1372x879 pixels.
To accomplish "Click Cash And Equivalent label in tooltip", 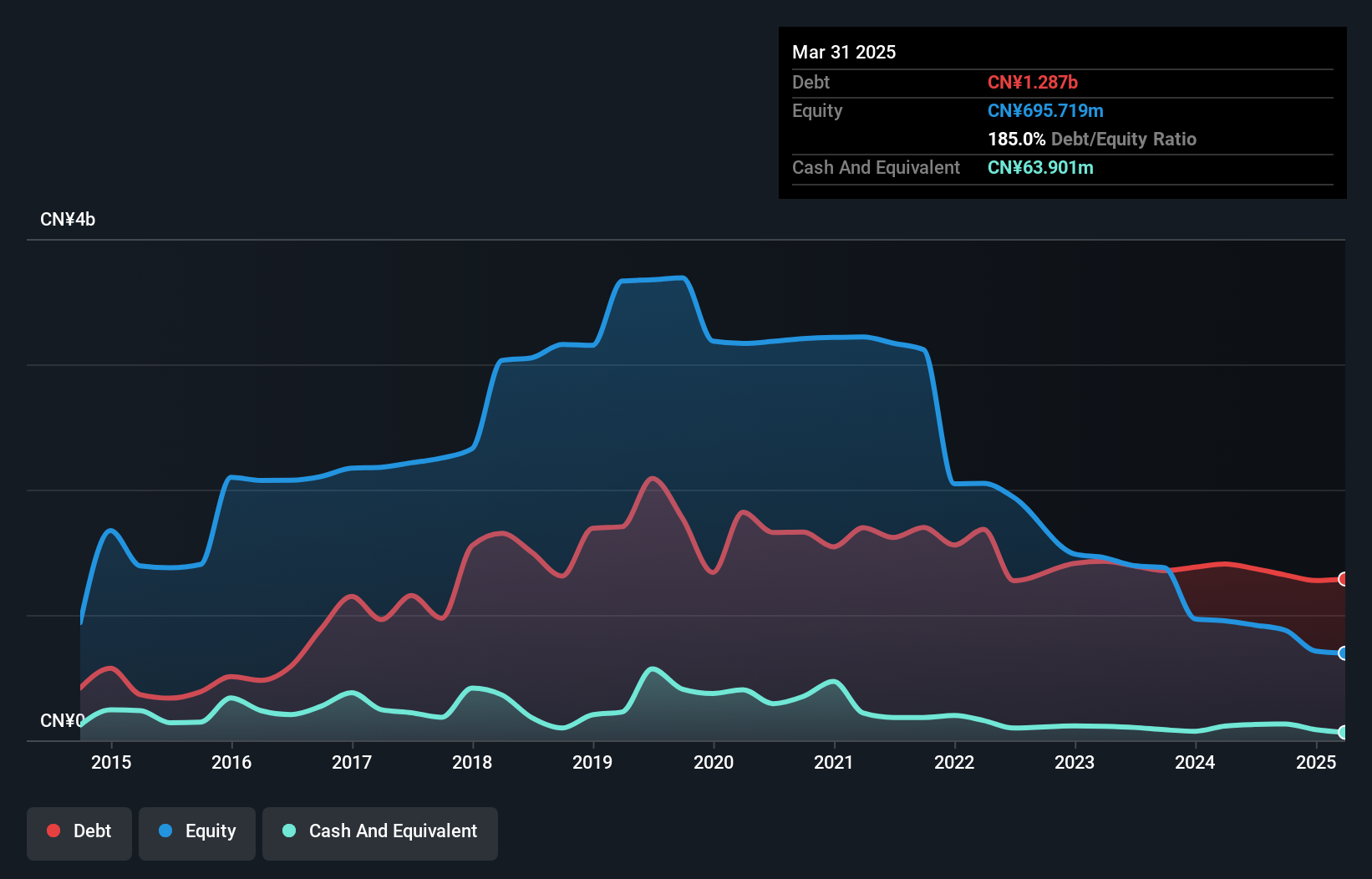I will 876,167.
